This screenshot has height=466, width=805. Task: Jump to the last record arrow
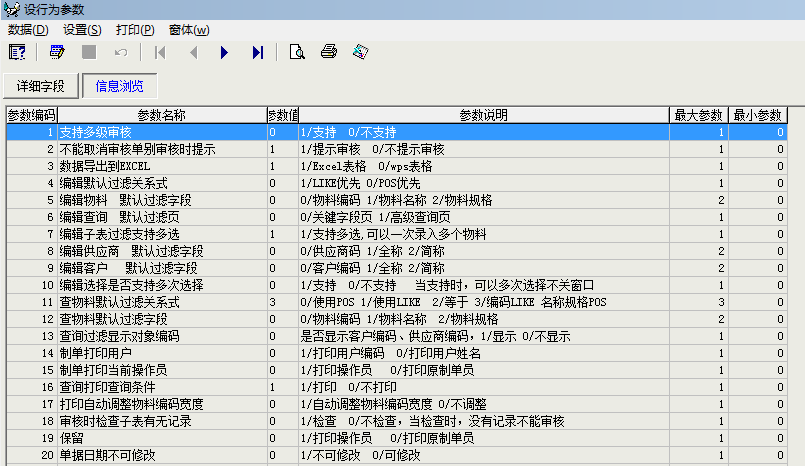click(257, 52)
